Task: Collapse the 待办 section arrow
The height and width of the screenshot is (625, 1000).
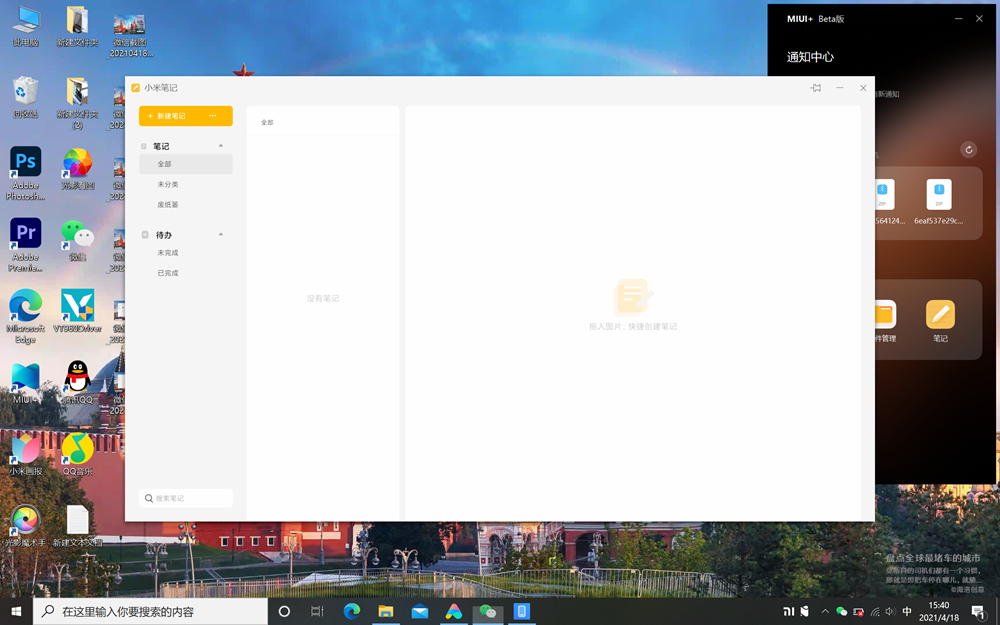Action: coord(221,235)
